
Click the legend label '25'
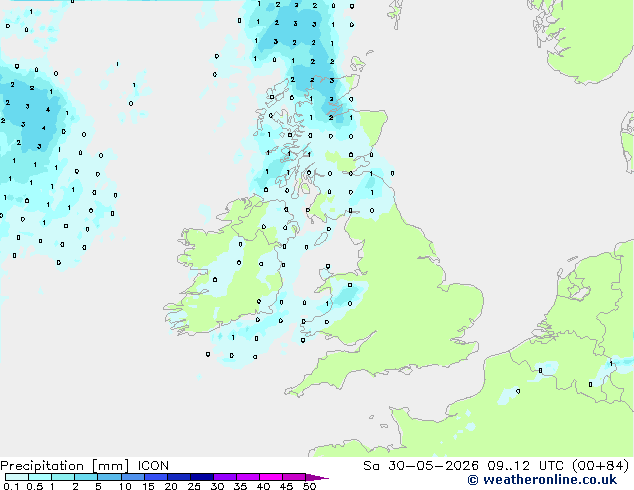tap(194, 486)
